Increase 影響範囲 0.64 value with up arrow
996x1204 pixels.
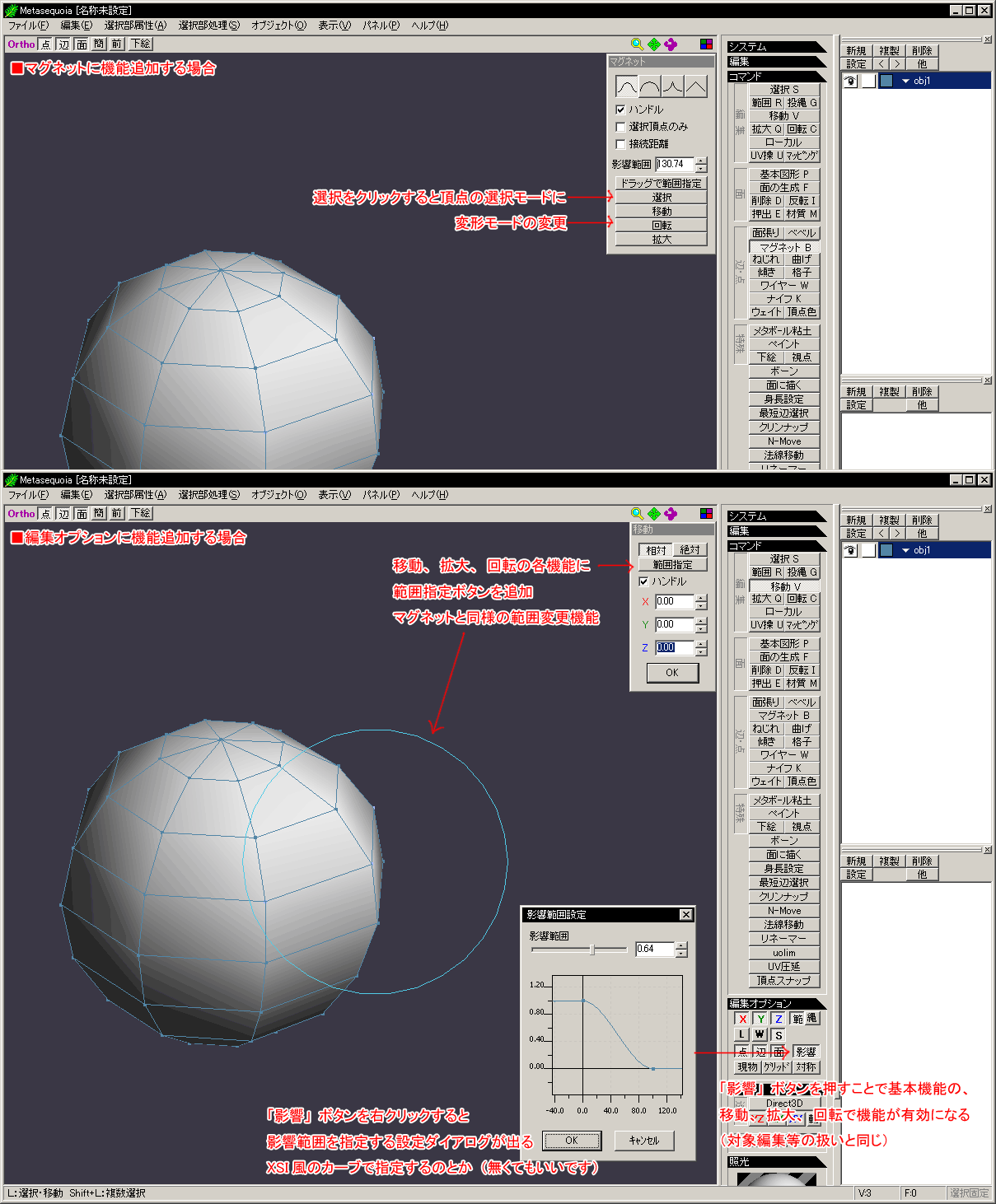(x=681, y=945)
